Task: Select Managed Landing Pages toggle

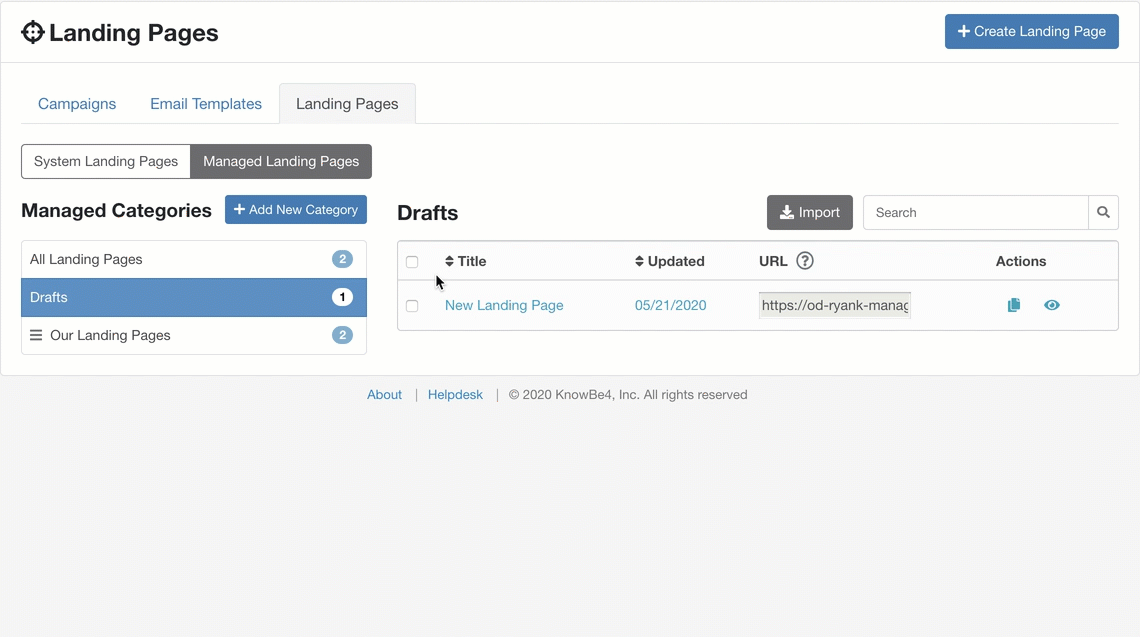Action: 281,161
